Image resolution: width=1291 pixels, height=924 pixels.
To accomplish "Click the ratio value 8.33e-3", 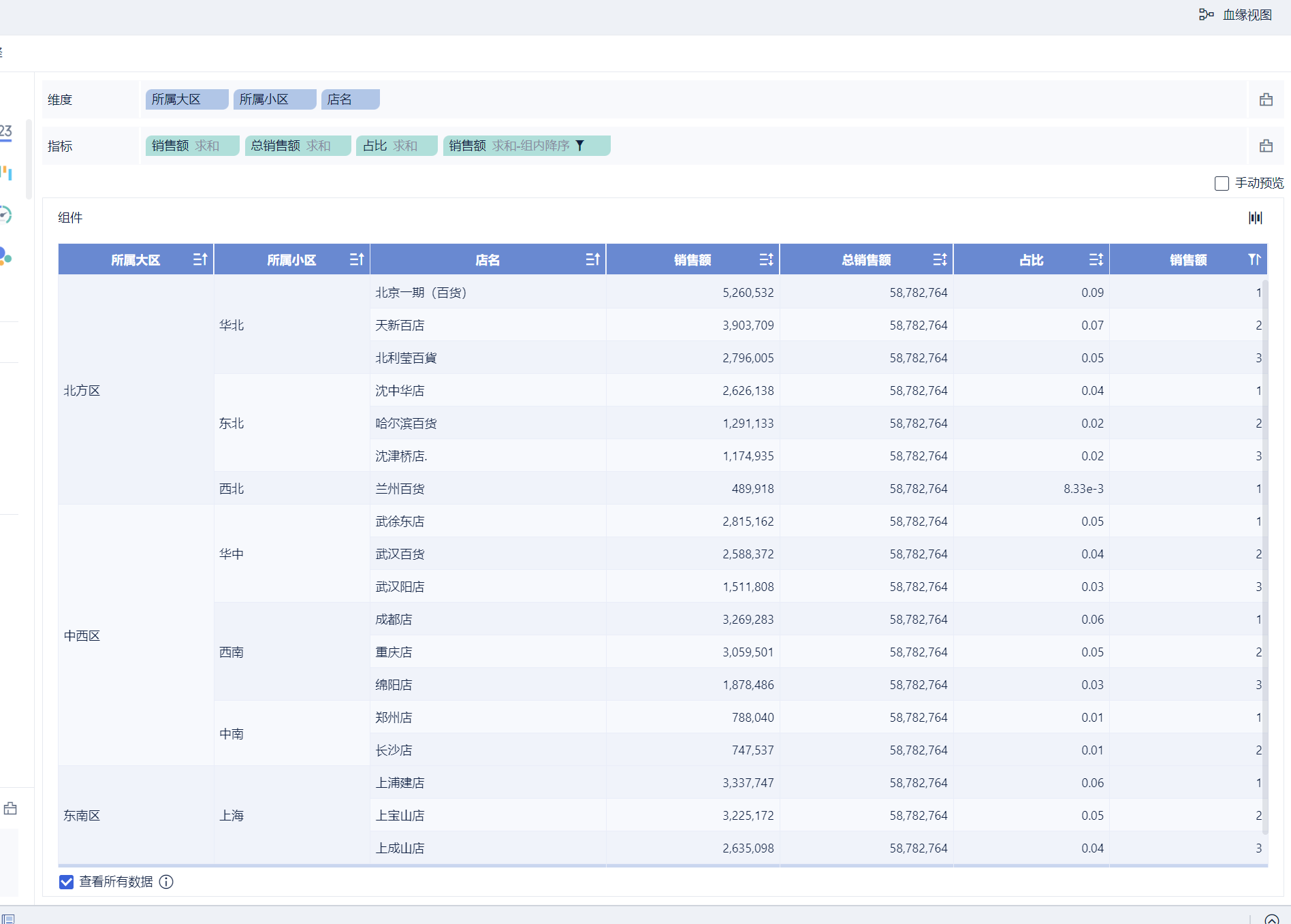I will 1083,489.
